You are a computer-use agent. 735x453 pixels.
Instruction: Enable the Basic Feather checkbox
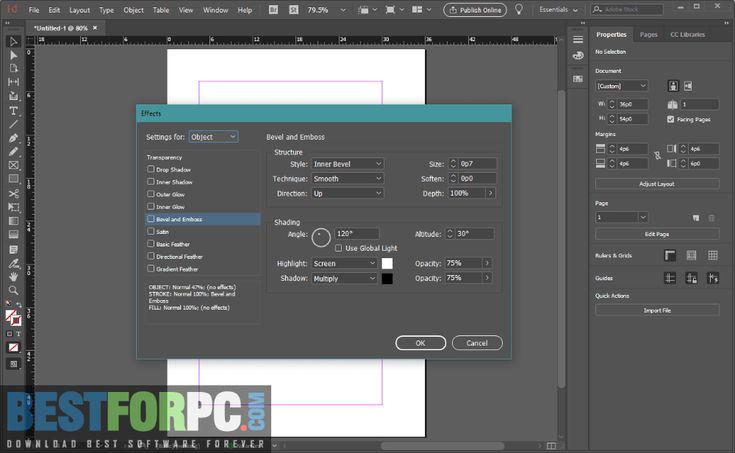click(x=150, y=243)
